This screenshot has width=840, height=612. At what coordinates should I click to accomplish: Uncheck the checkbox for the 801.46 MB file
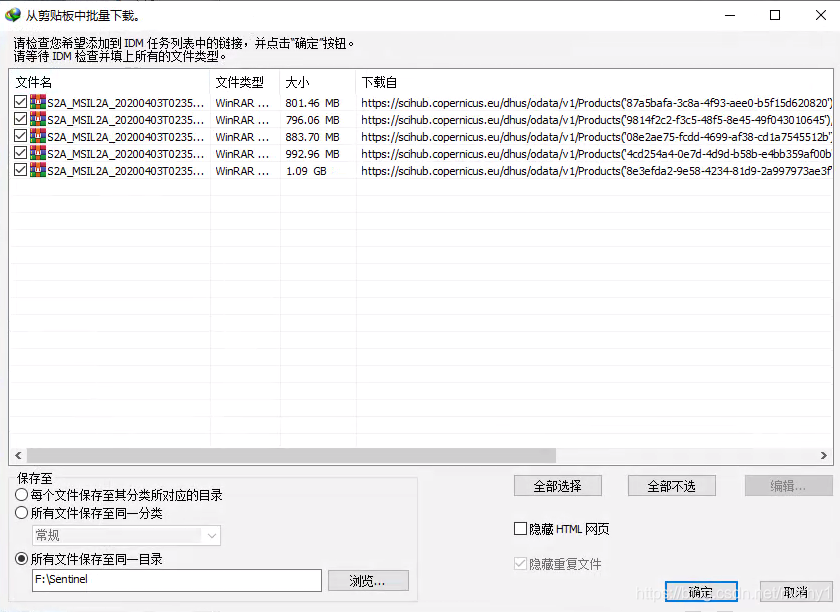pyautogui.click(x=20, y=102)
